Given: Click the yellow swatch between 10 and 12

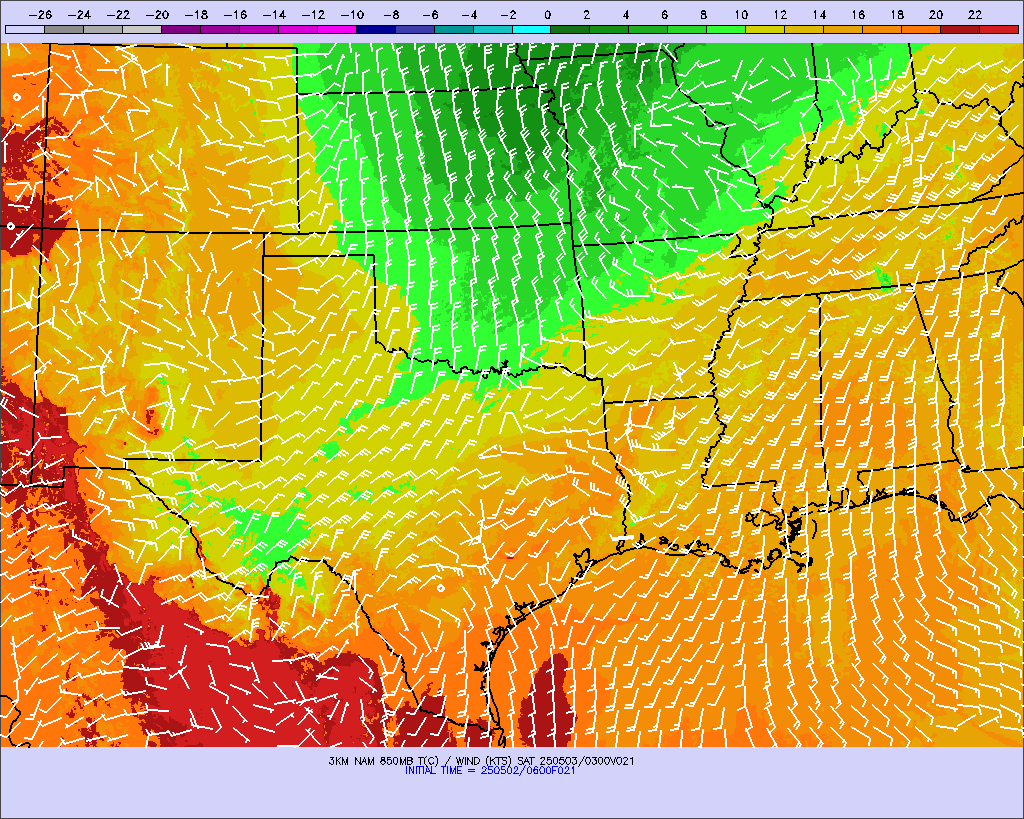Looking at the screenshot, I should 765,29.
